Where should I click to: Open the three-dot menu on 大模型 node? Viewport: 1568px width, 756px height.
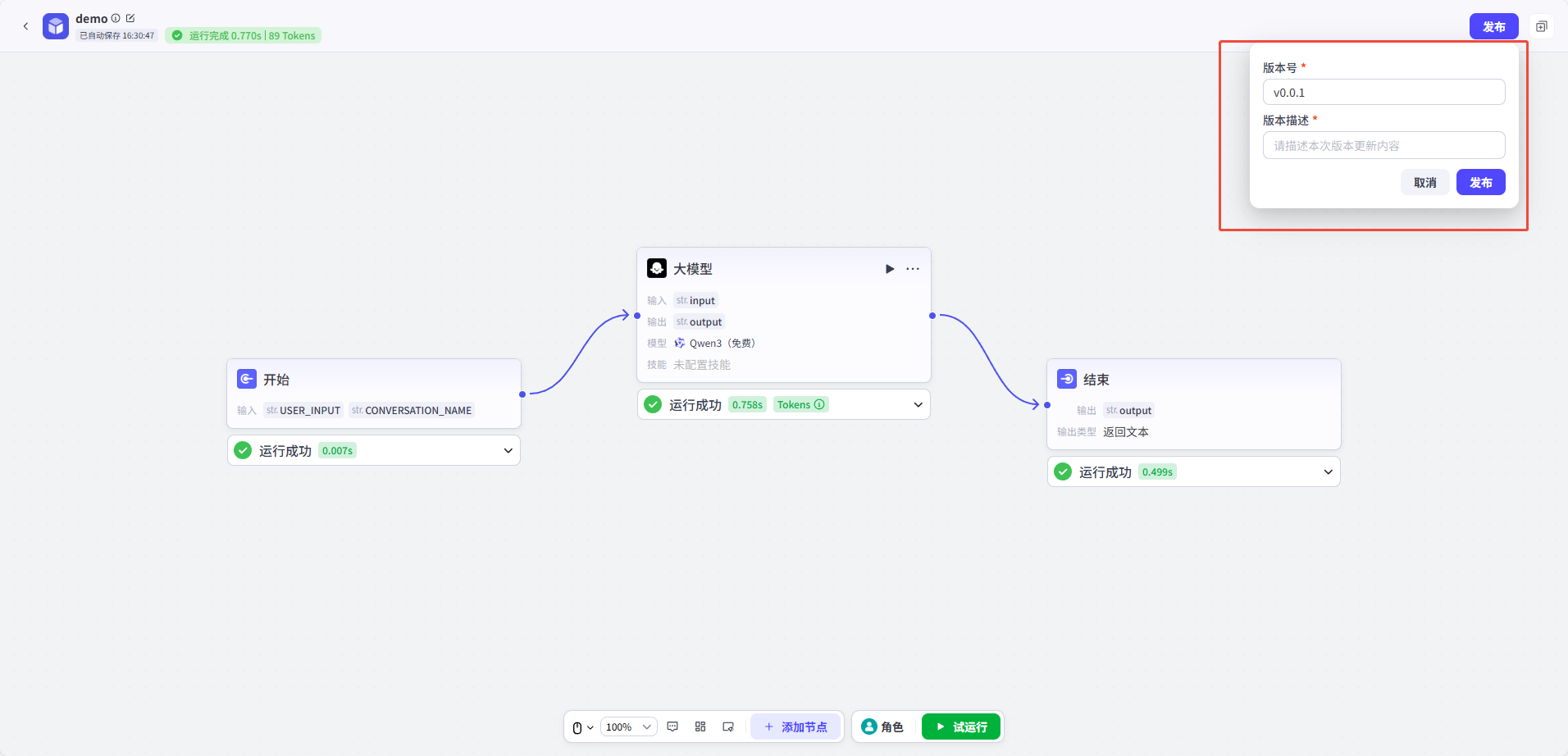pos(913,269)
